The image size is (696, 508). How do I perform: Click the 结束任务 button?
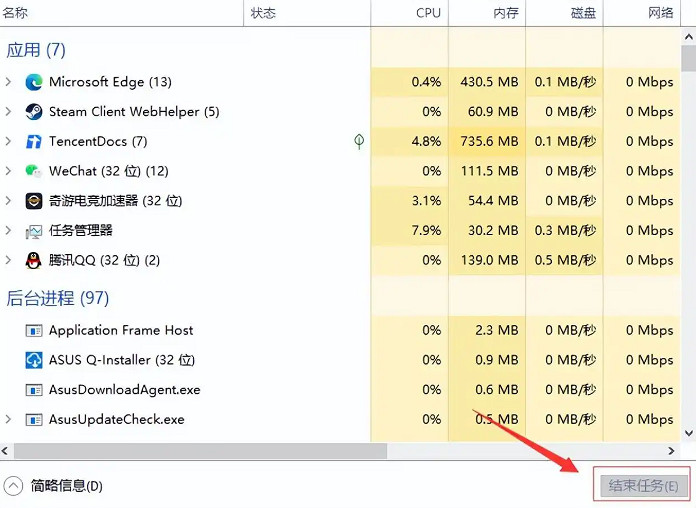[643, 487]
